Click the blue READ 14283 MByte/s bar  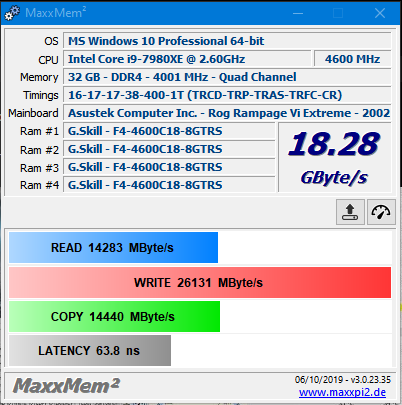tap(113, 248)
